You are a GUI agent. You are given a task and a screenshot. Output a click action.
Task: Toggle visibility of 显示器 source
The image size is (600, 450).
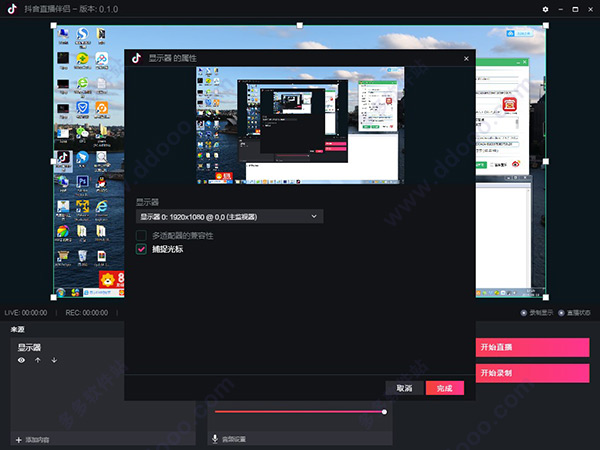click(x=21, y=360)
